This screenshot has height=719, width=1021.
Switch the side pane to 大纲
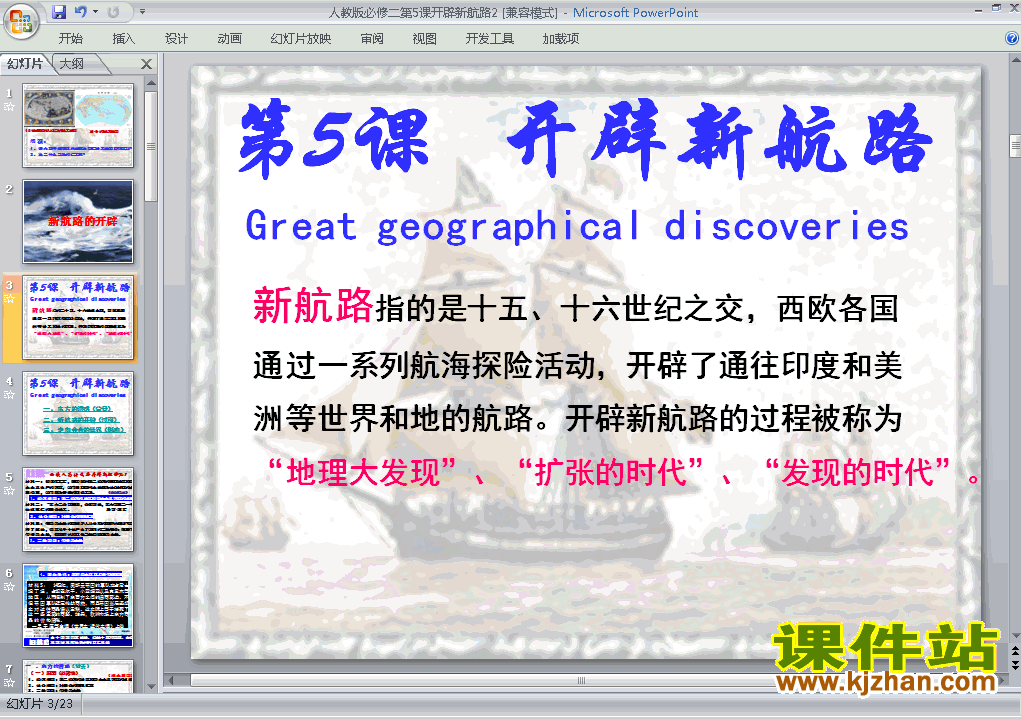pos(73,63)
